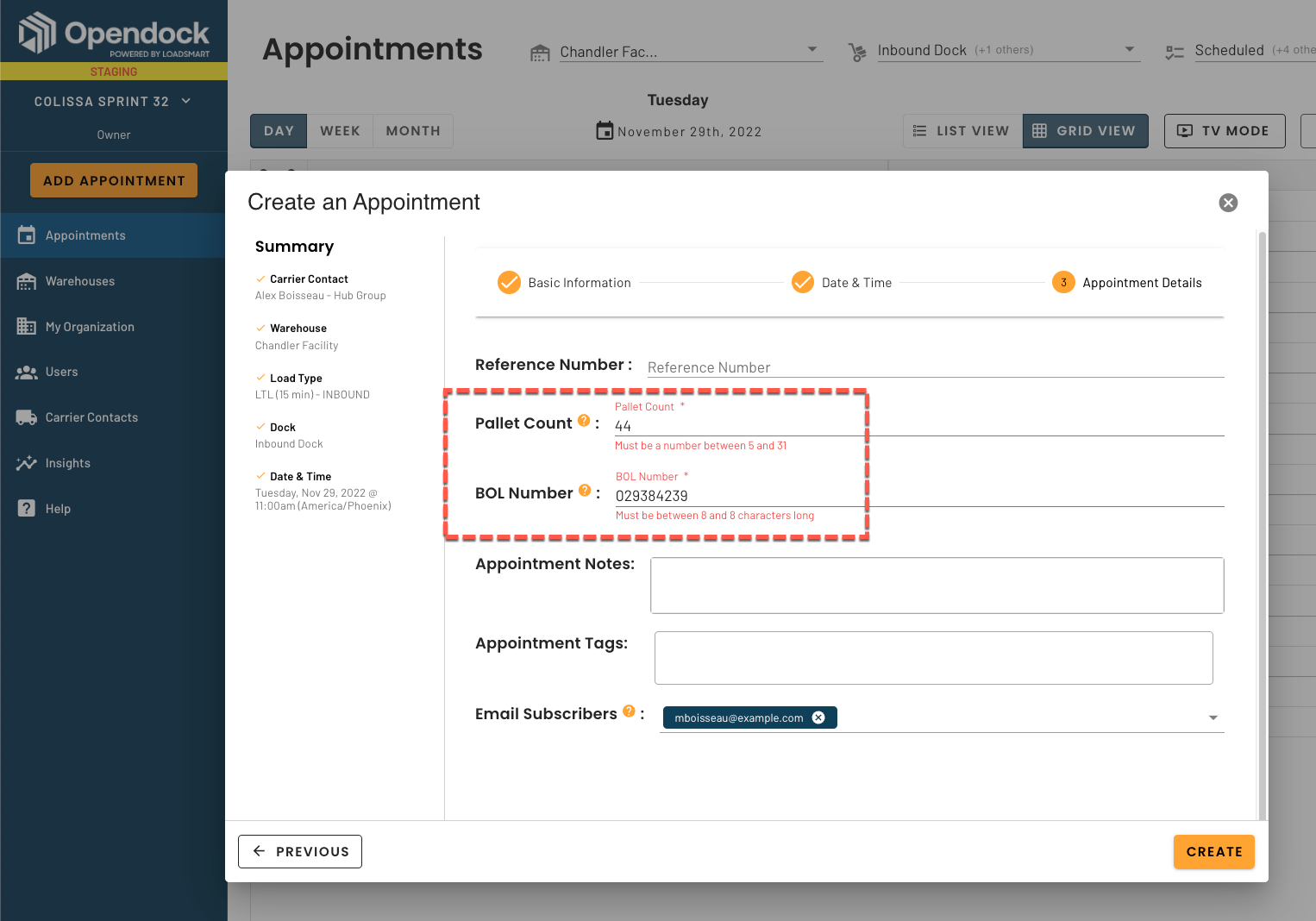Click the Dock summary entry

289,435
